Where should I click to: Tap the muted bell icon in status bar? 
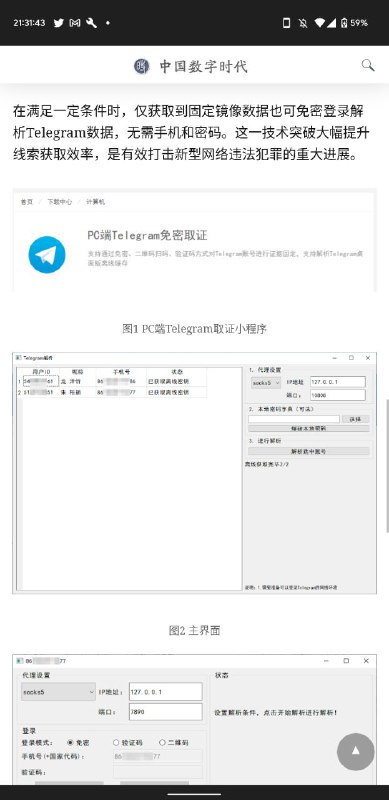point(303,23)
